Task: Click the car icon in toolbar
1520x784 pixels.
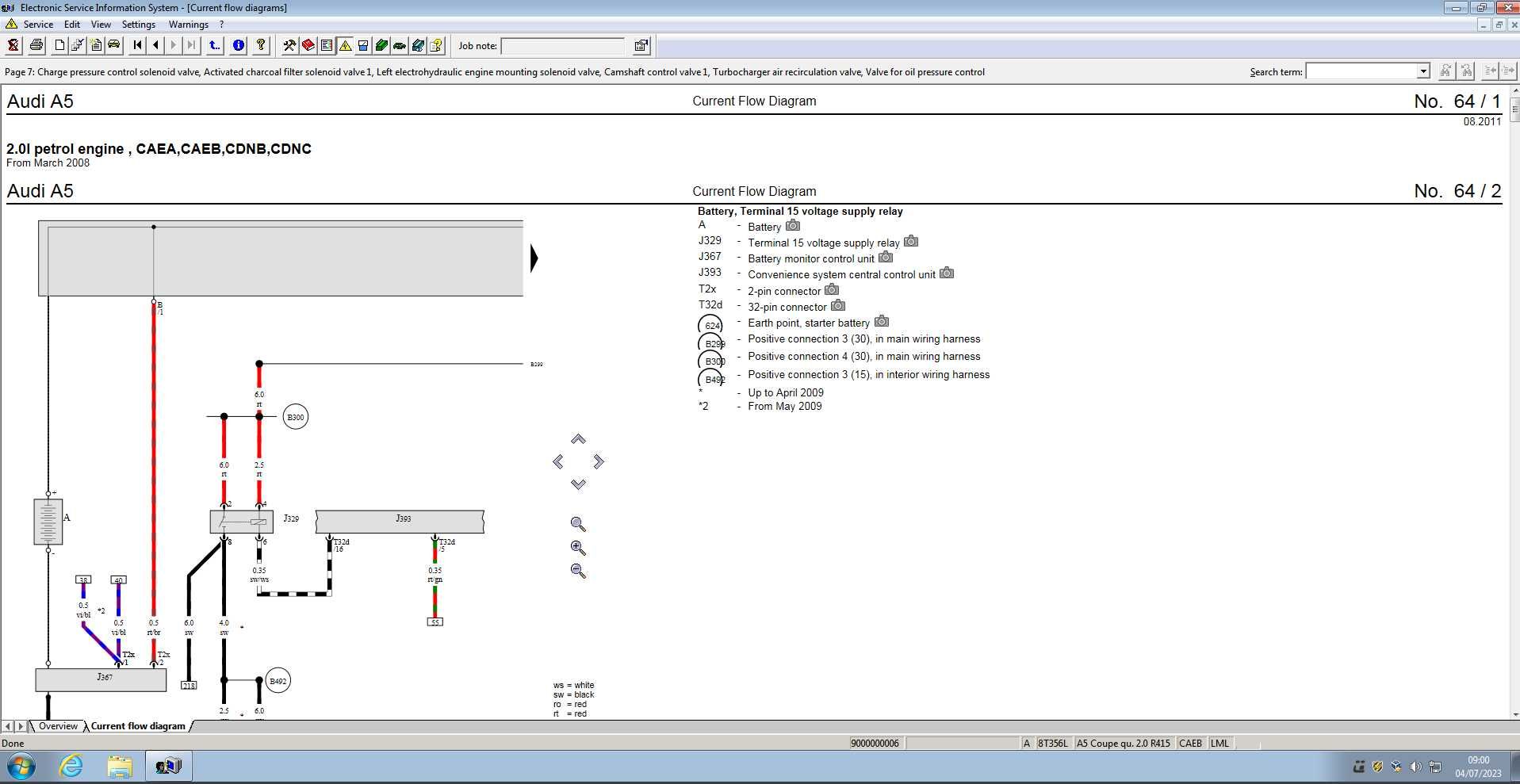Action: (113, 45)
